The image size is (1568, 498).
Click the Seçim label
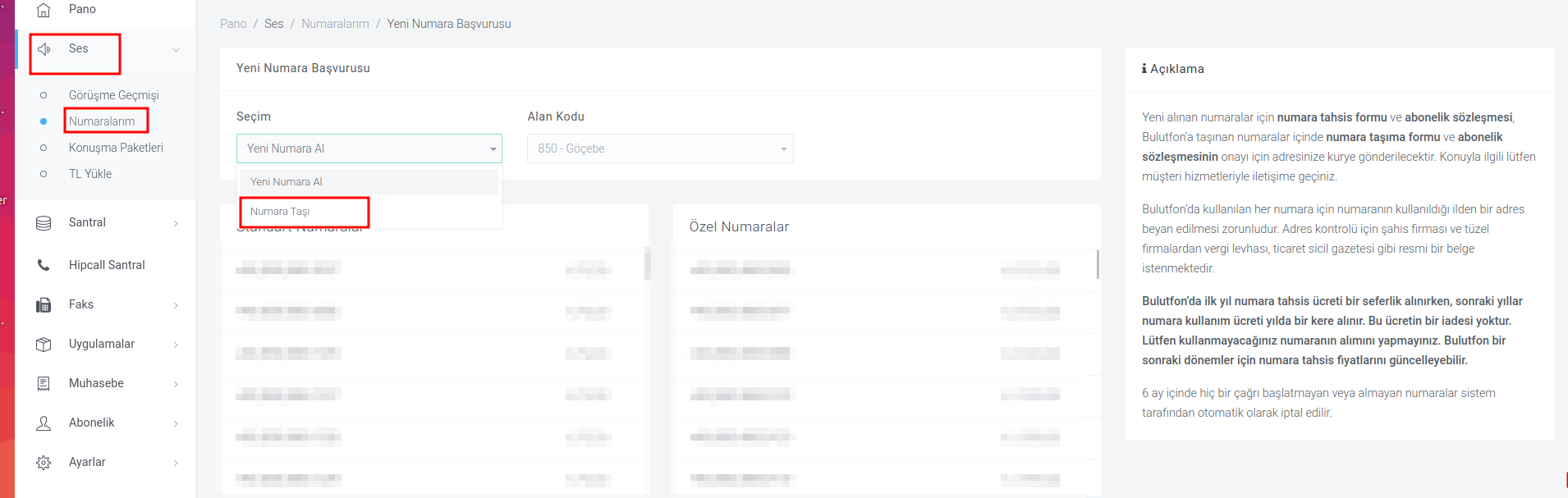coord(254,117)
